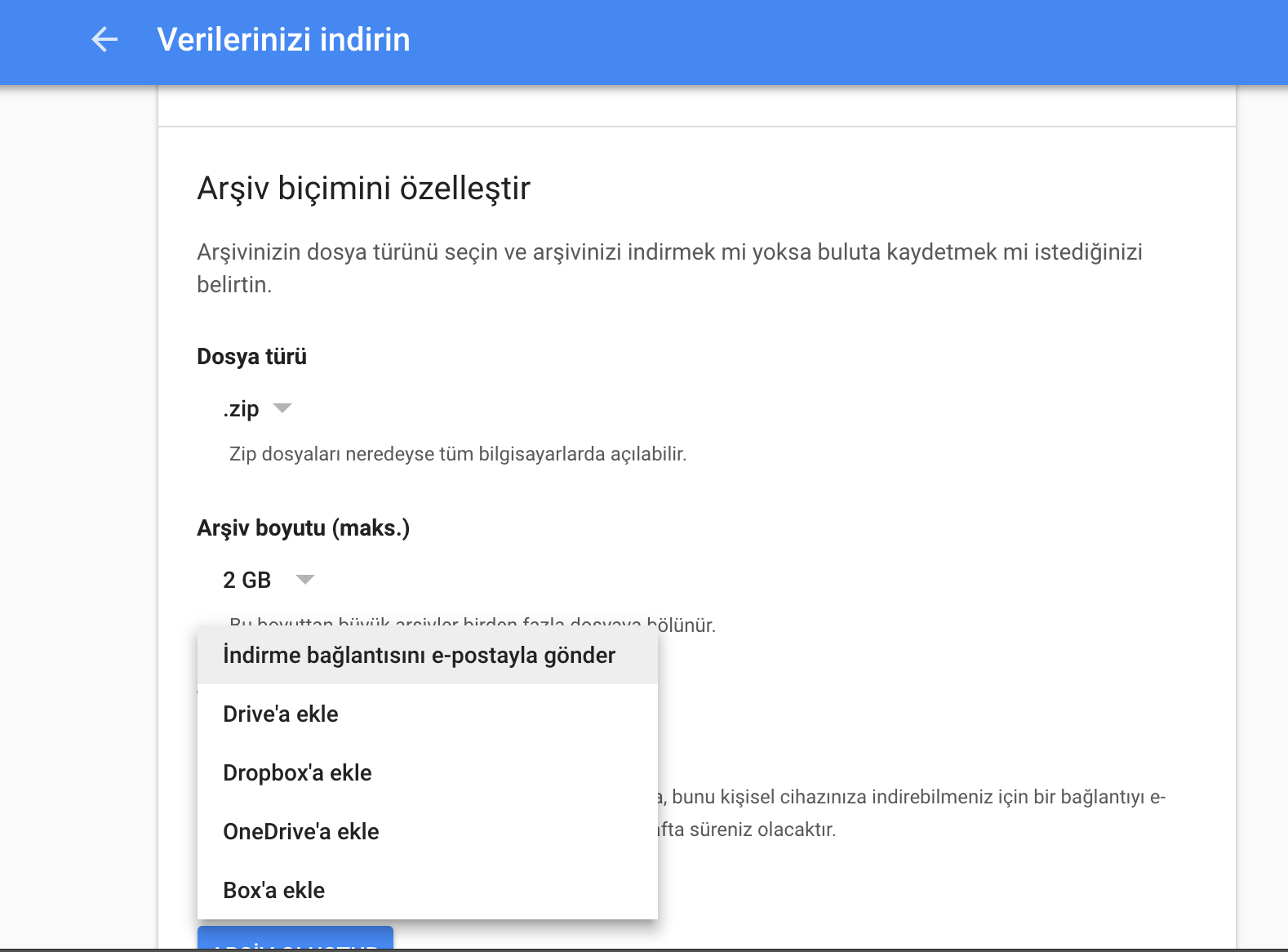The width and height of the screenshot is (1288, 952).
Task: Click the Zip dosyaları description text
Action: (457, 454)
